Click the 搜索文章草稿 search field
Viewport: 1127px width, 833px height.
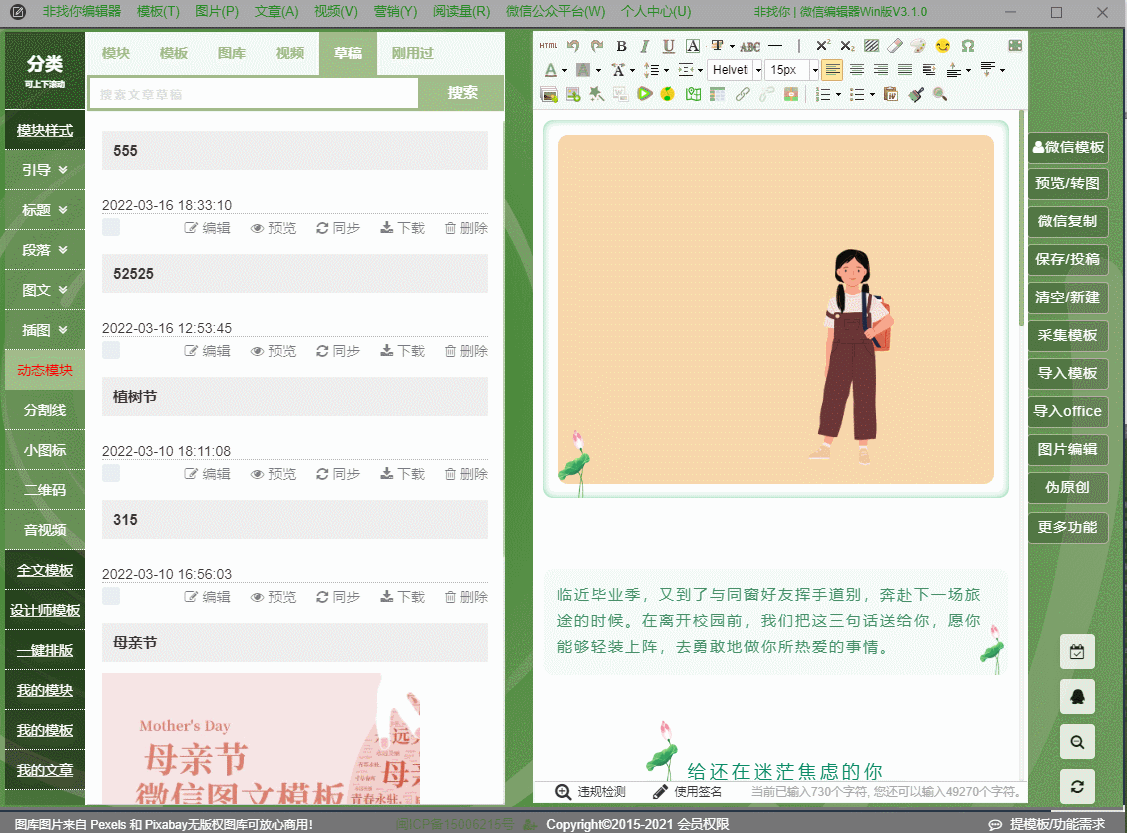pyautogui.click(x=253, y=93)
